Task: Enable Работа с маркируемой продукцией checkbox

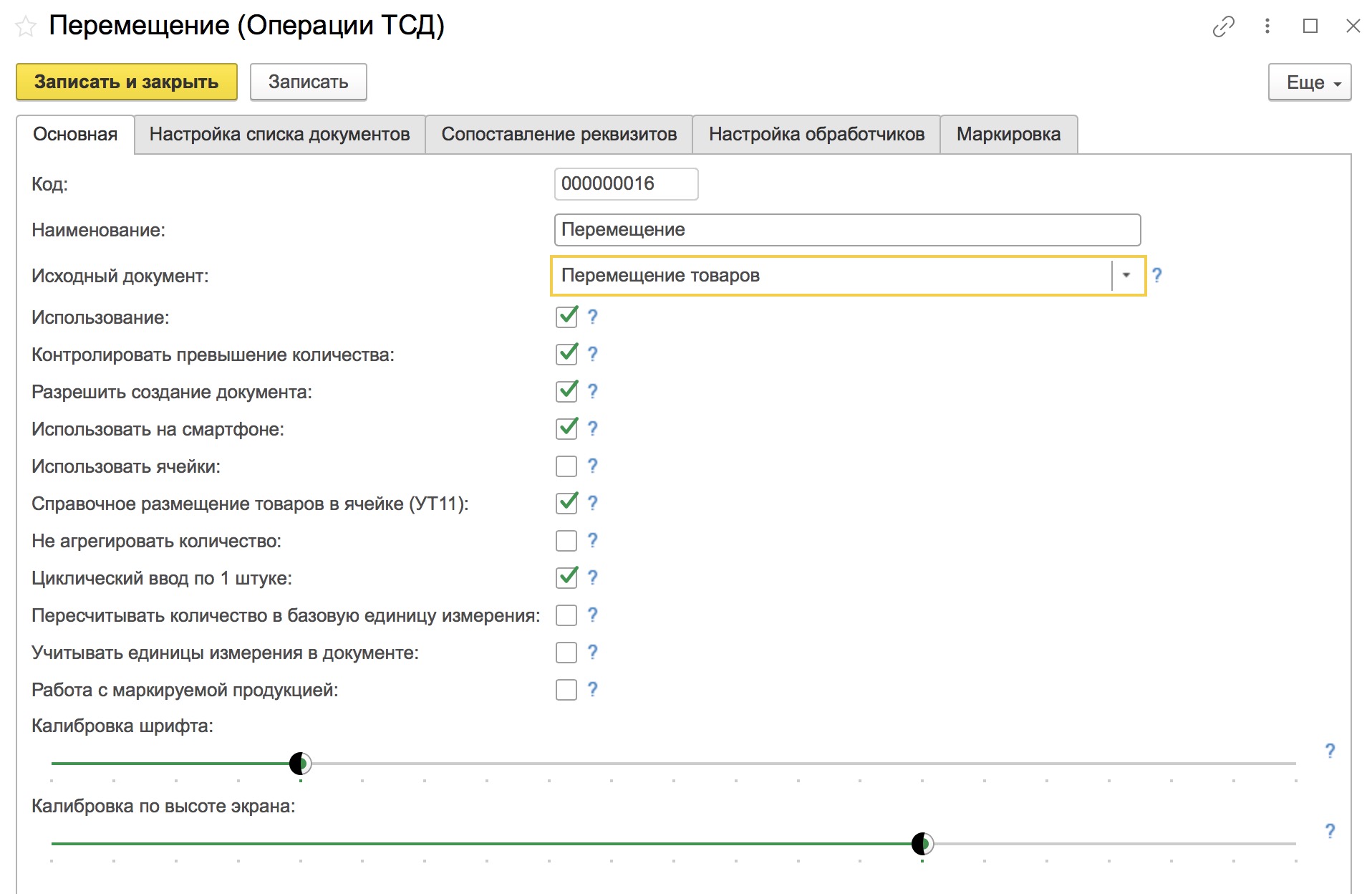Action: 566,690
